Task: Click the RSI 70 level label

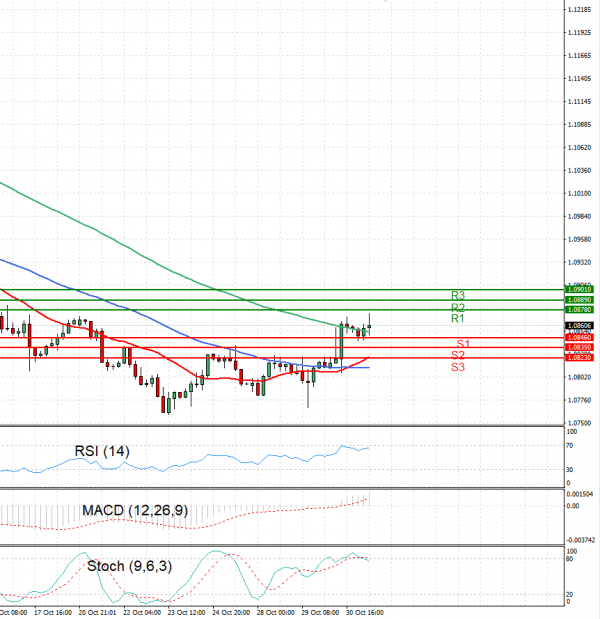Action: (570, 446)
